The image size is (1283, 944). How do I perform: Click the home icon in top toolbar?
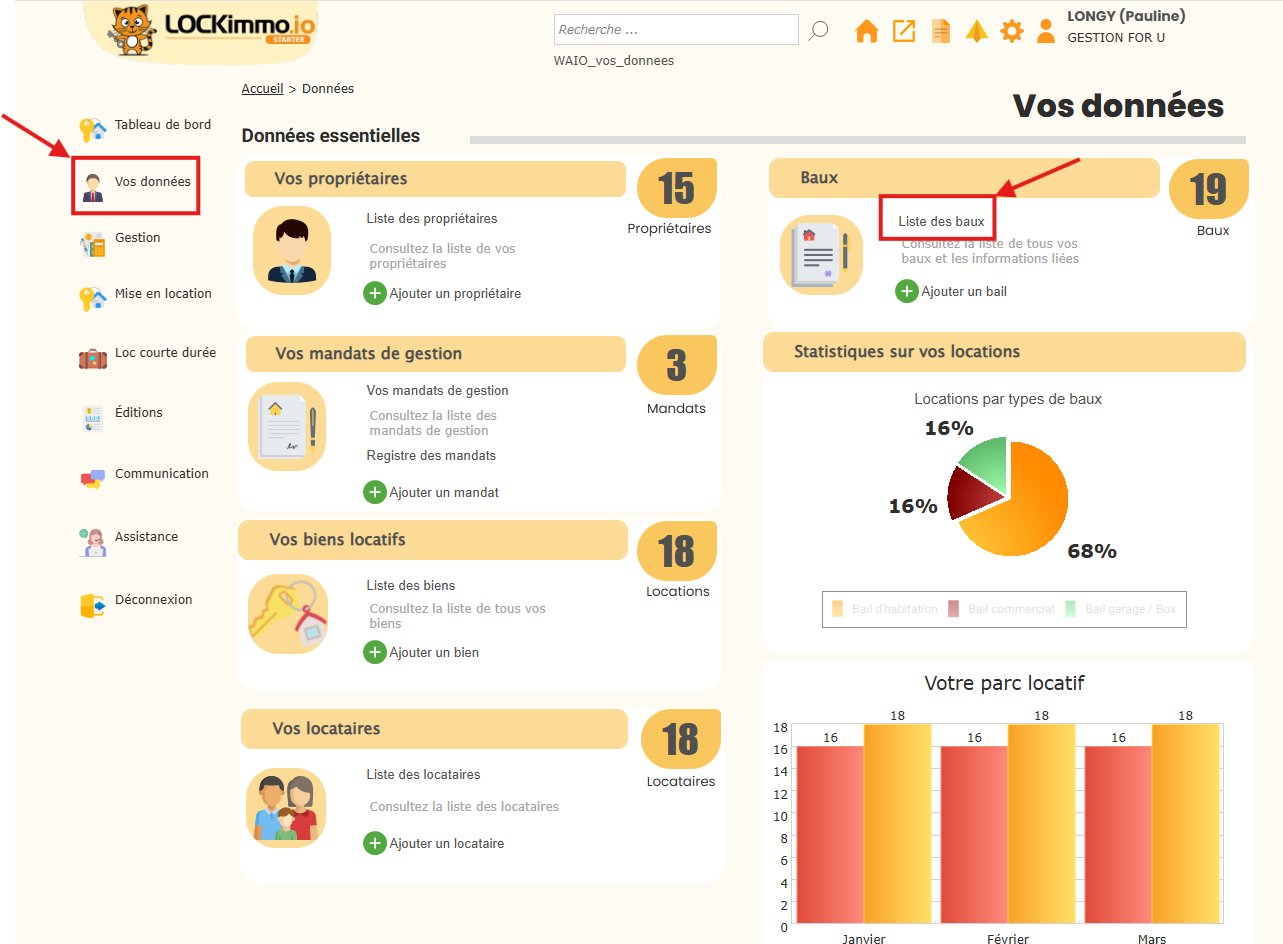(867, 31)
